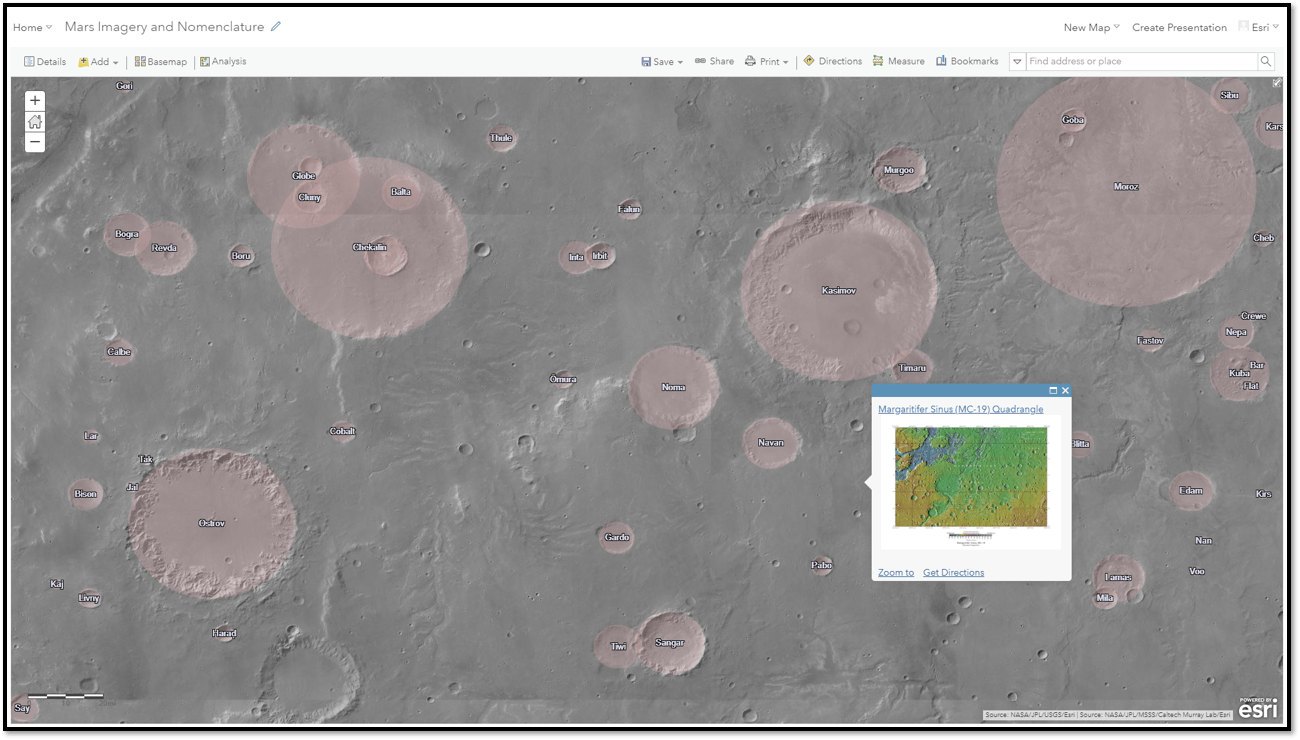Click the Ostrov crater label

(x=211, y=523)
